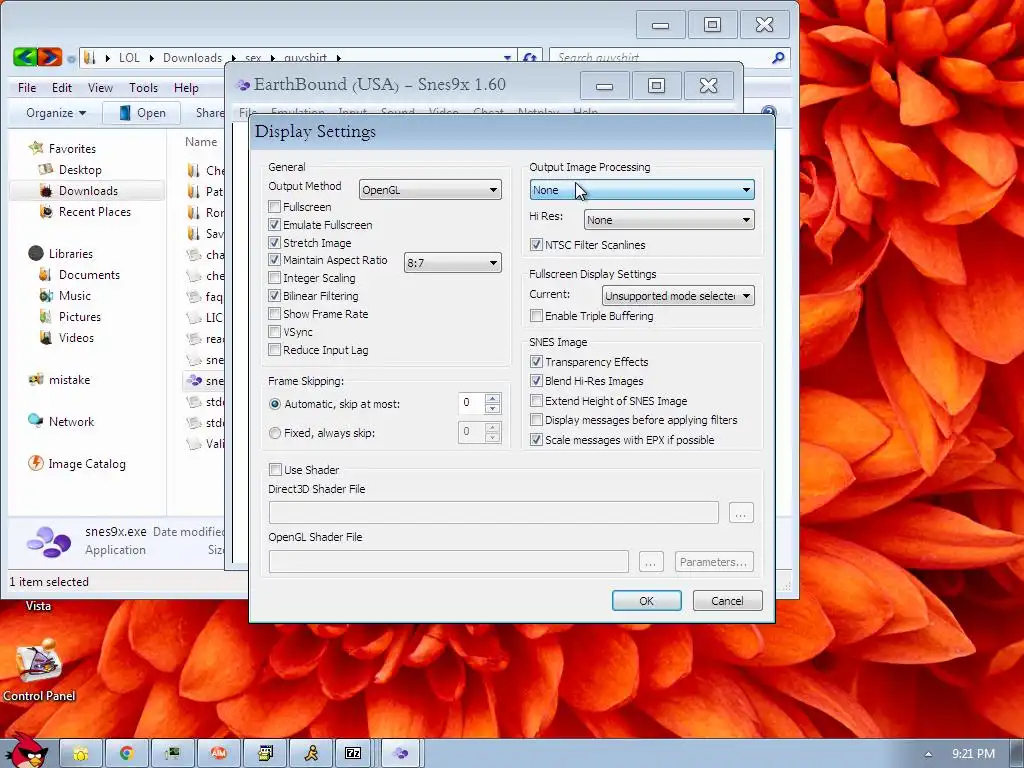Screen dimensions: 1024x768
Task: Disable Bilinear Filtering
Action: [275, 296]
